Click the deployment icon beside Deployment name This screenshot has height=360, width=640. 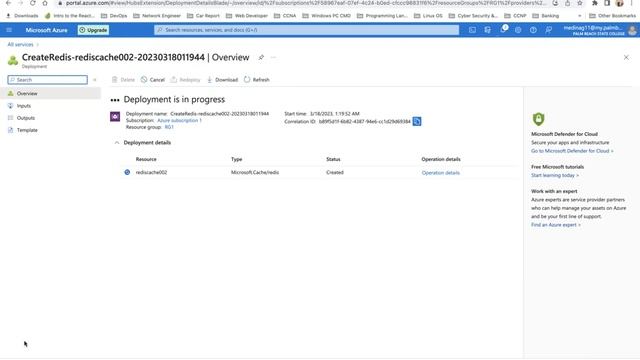[115, 117]
